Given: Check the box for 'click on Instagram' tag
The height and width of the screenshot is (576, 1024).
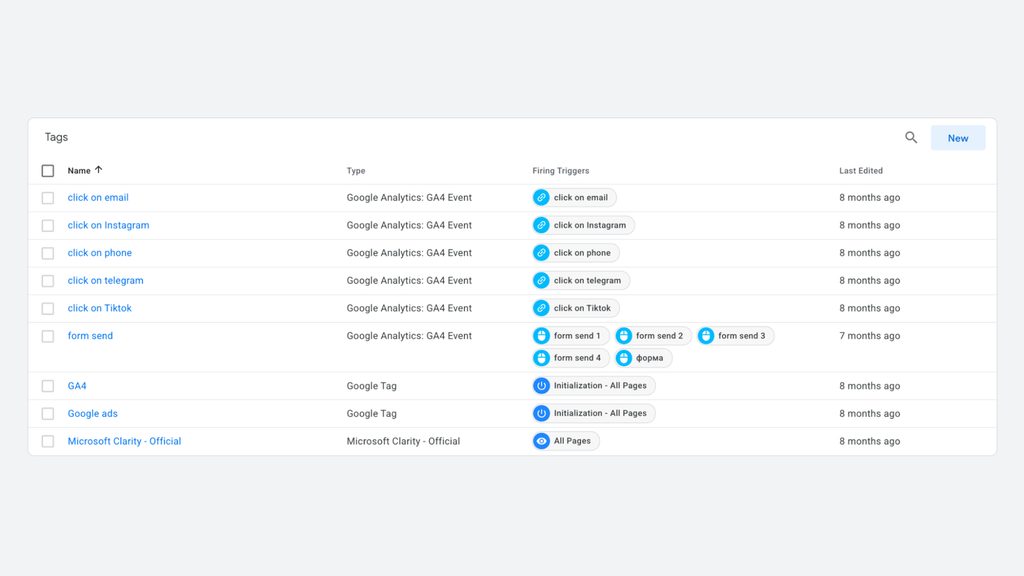Looking at the screenshot, I should [48, 225].
